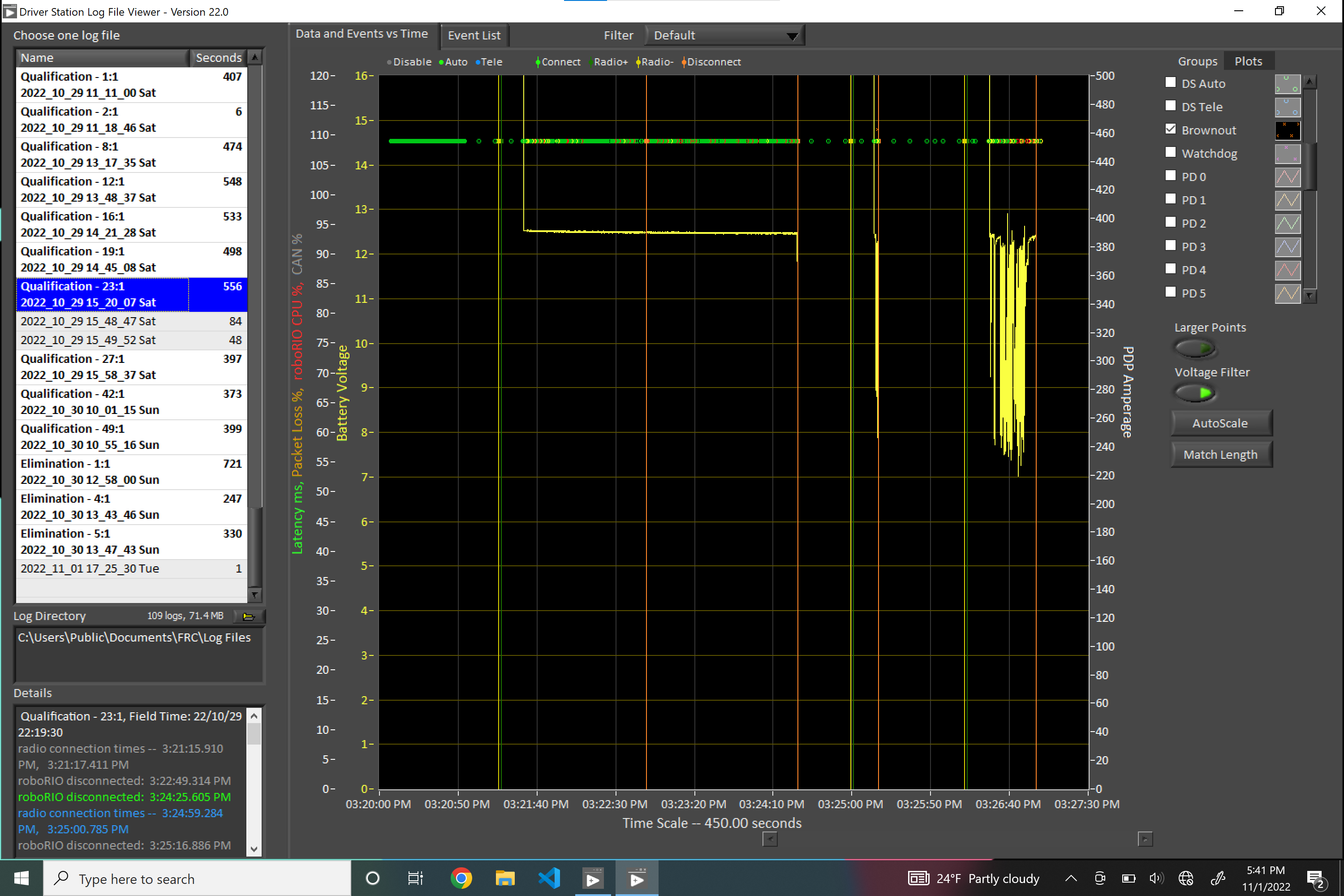Select log Elimination - 4:1
1344x896 pixels.
(131, 507)
